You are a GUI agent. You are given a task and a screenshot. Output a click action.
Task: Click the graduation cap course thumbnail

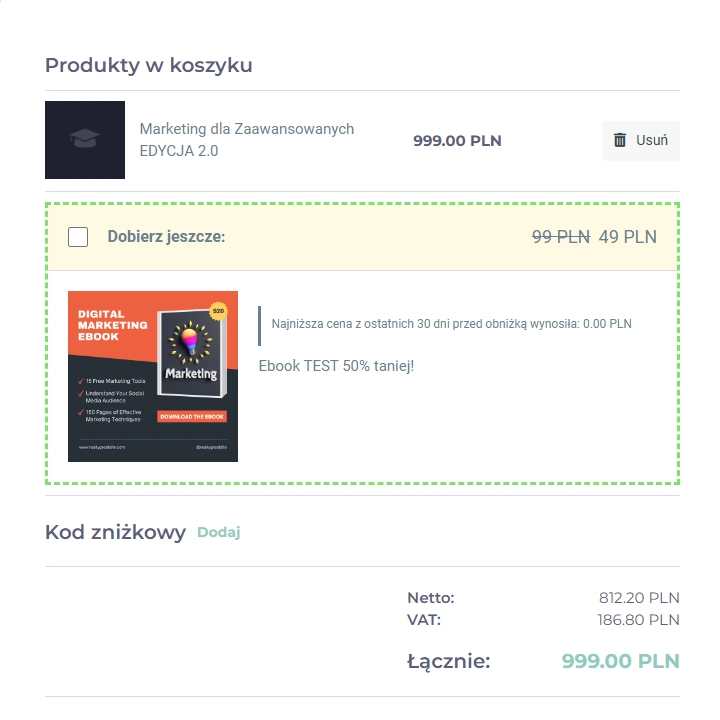coord(85,140)
